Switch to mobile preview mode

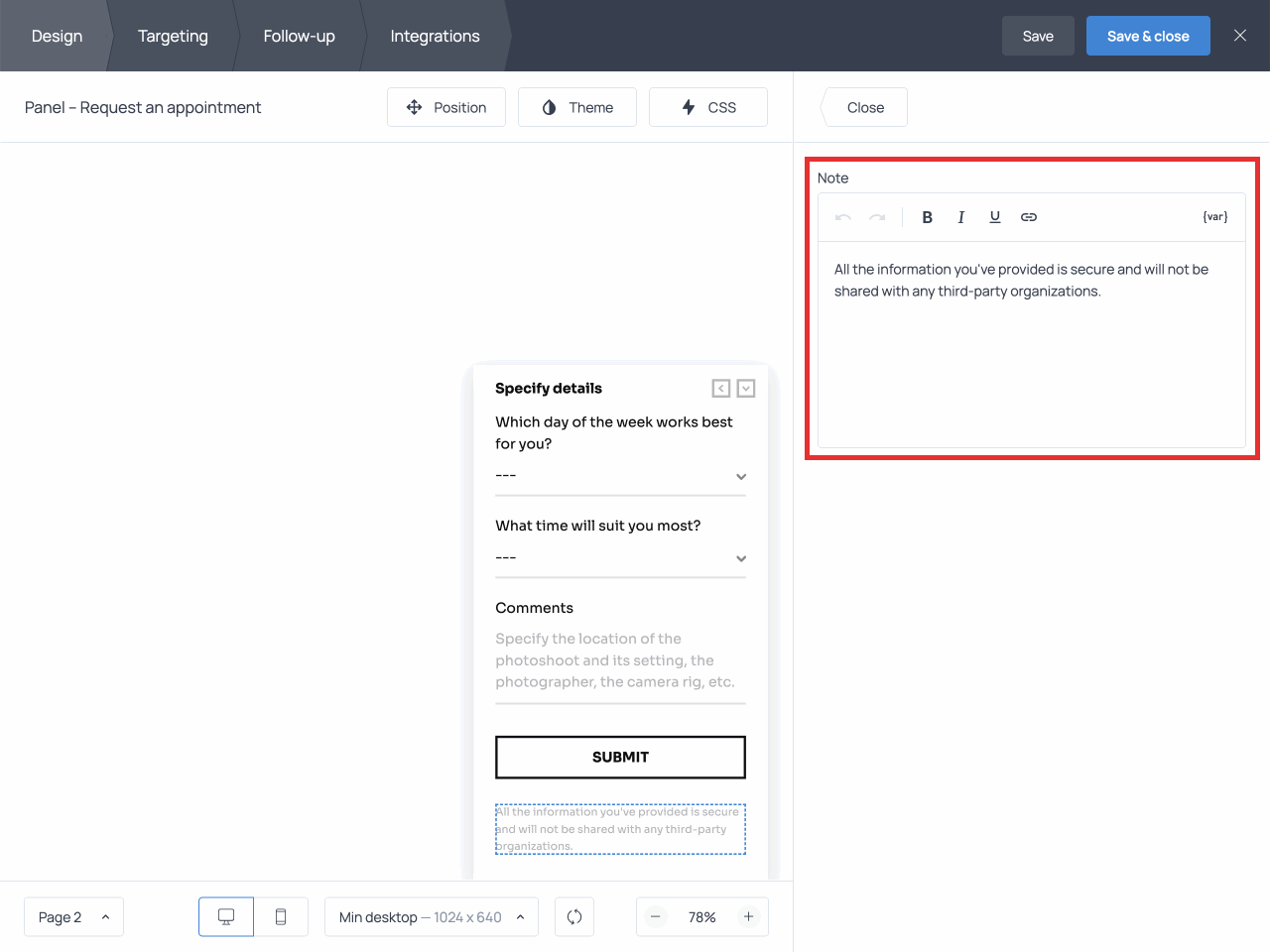pyautogui.click(x=281, y=917)
